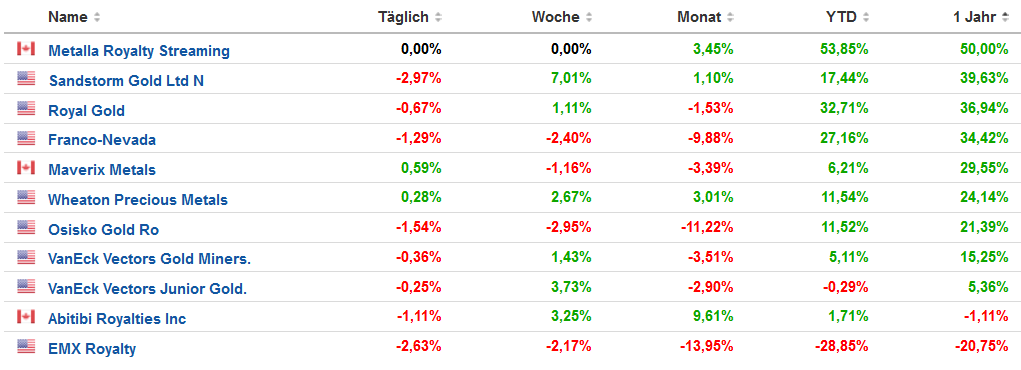Open Wheaton Precious Metals link
Image resolution: width=1021 pixels, height=370 pixels.
coord(138,200)
